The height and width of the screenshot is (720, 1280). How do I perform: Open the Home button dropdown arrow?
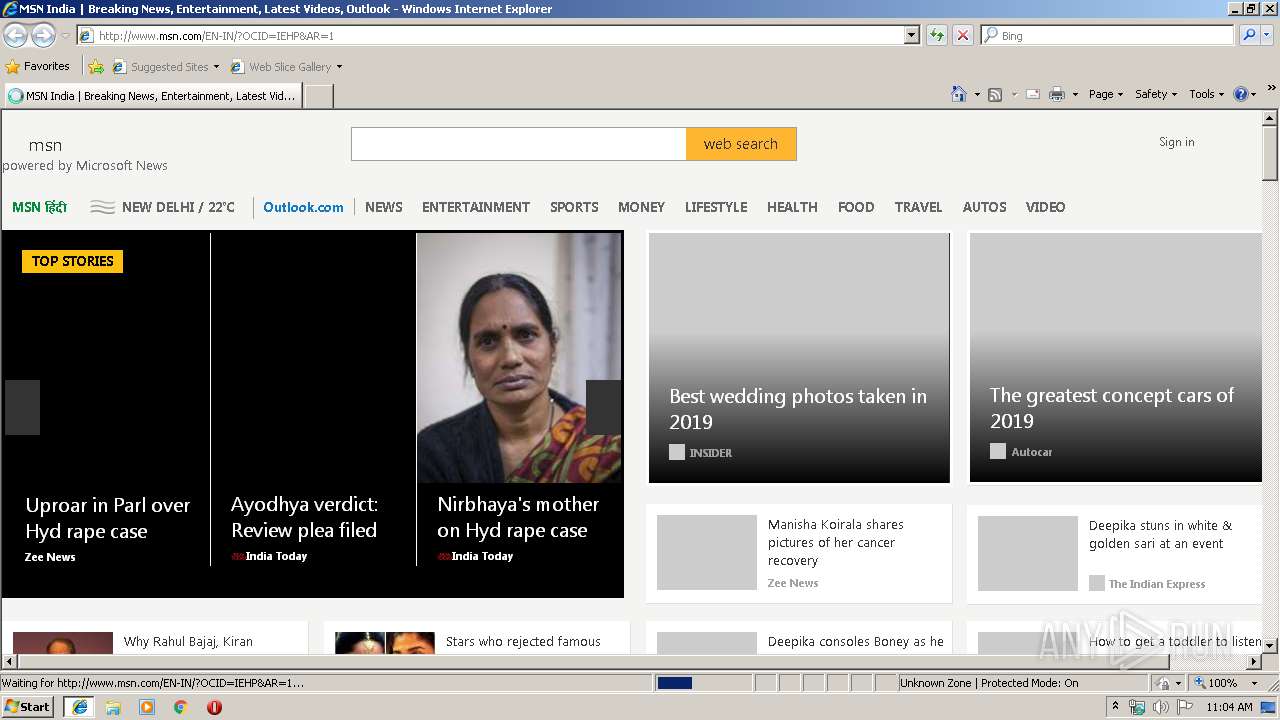tap(976, 94)
